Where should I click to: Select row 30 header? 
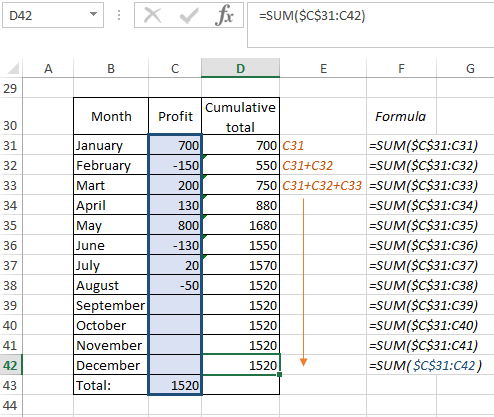point(10,116)
